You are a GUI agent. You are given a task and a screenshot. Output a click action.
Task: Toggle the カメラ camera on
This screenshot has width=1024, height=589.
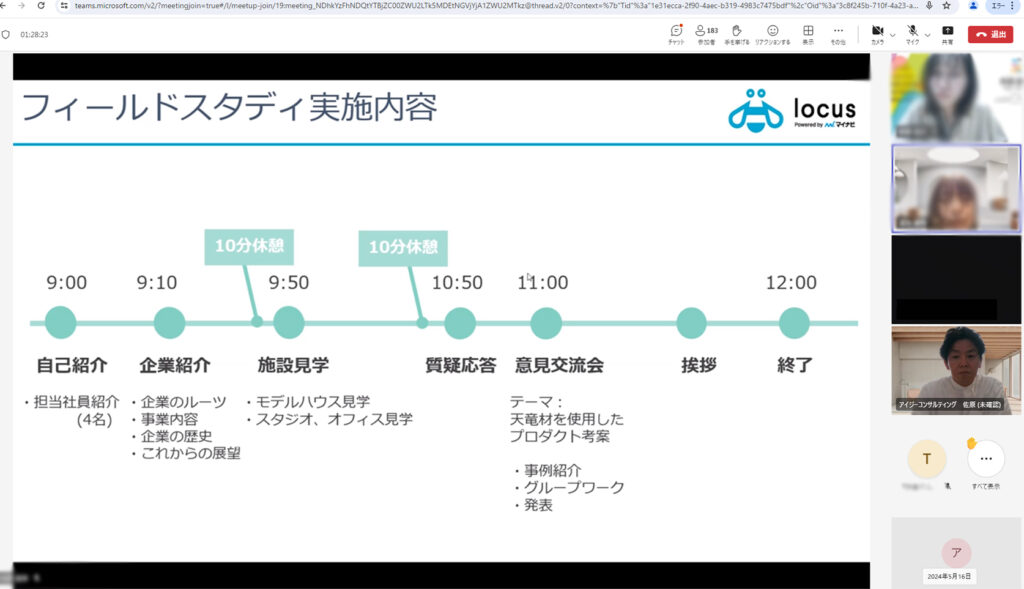(x=877, y=31)
